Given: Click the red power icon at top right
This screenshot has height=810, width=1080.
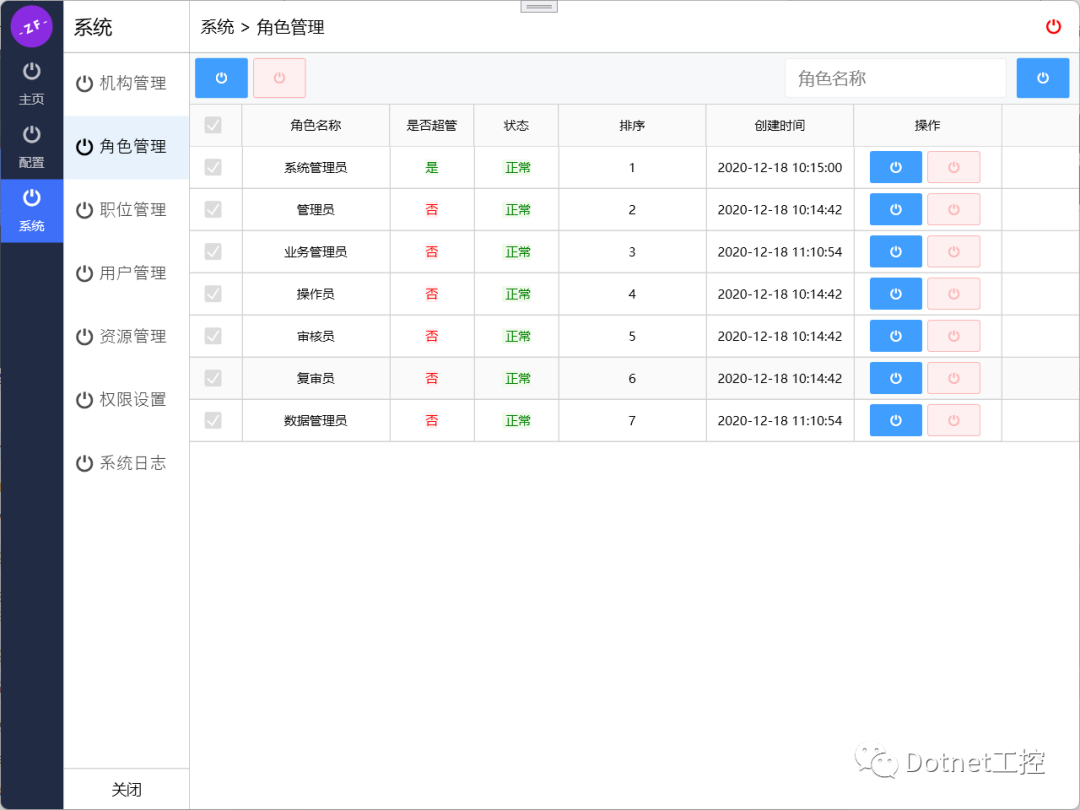Looking at the screenshot, I should [1053, 27].
